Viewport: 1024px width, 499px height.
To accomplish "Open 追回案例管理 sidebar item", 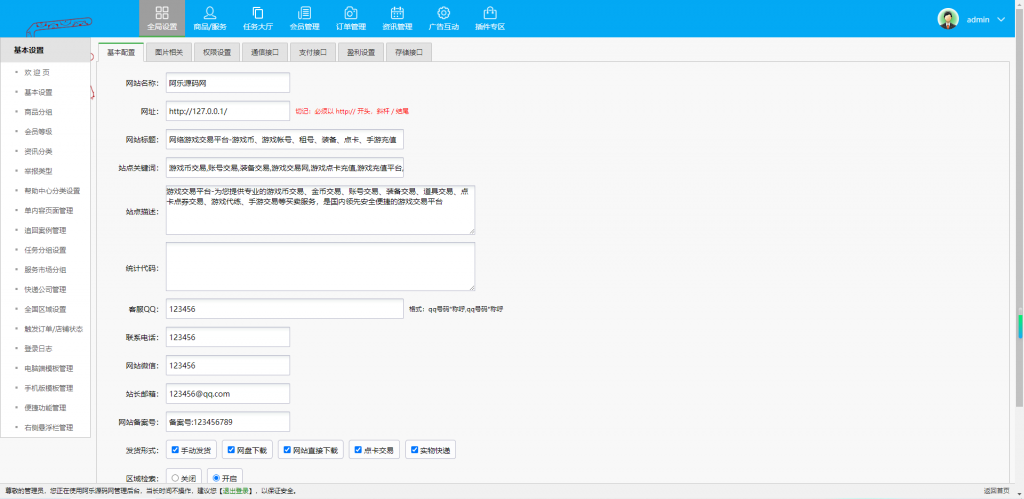I will (x=46, y=230).
